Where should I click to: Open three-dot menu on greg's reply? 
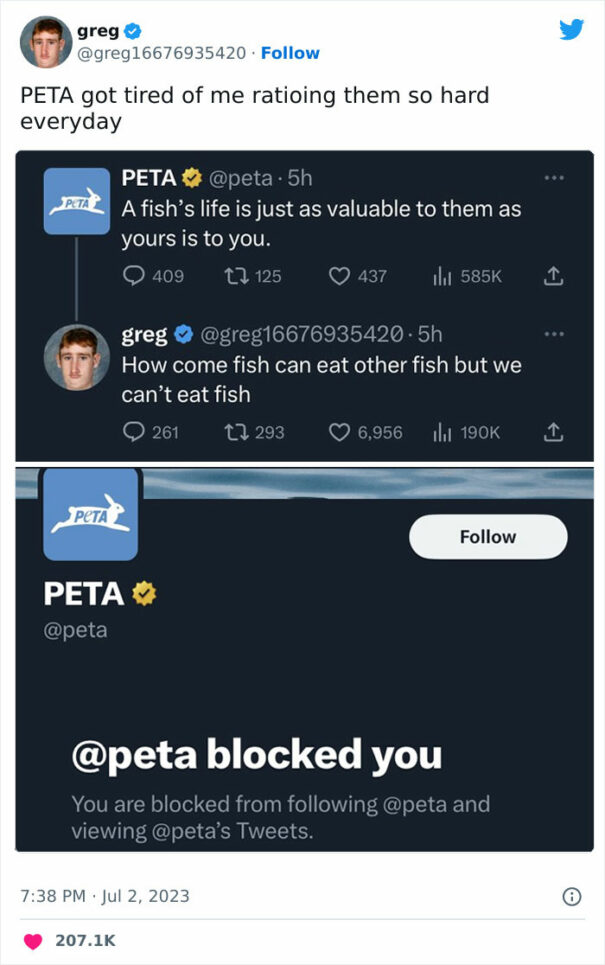coord(553,333)
